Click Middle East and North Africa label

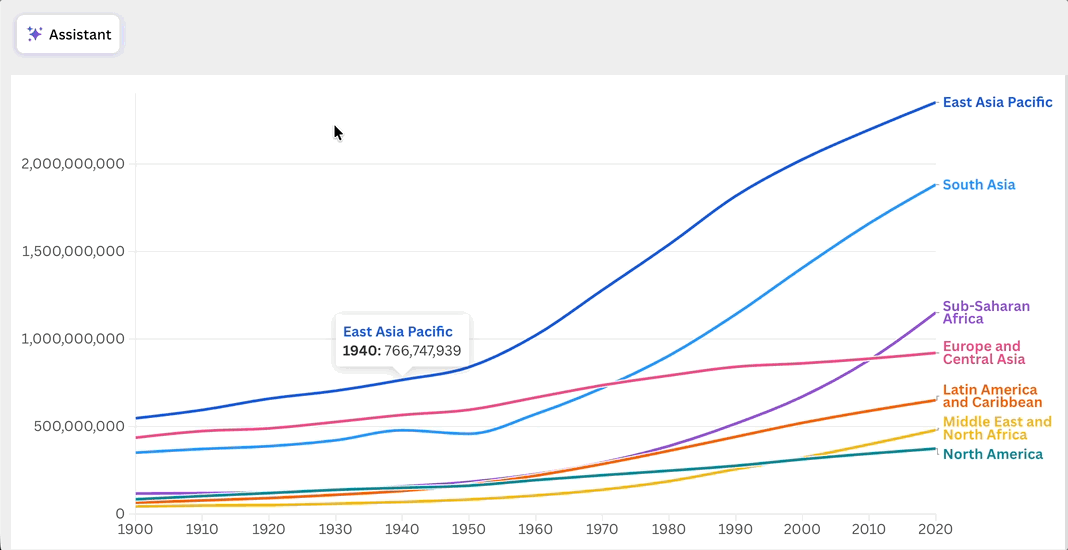[997, 428]
